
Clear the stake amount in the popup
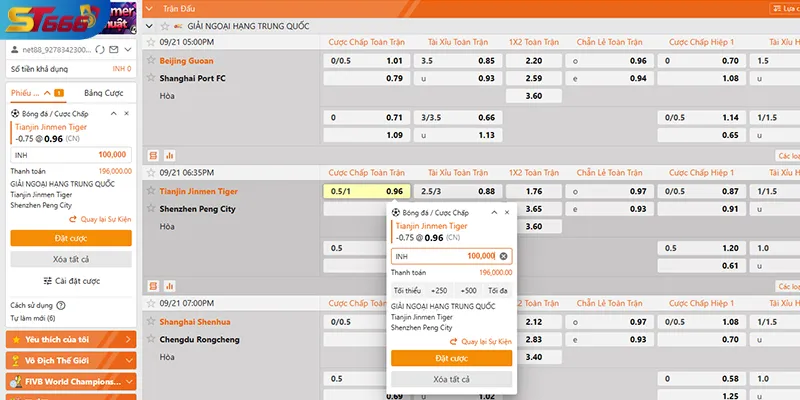point(503,256)
